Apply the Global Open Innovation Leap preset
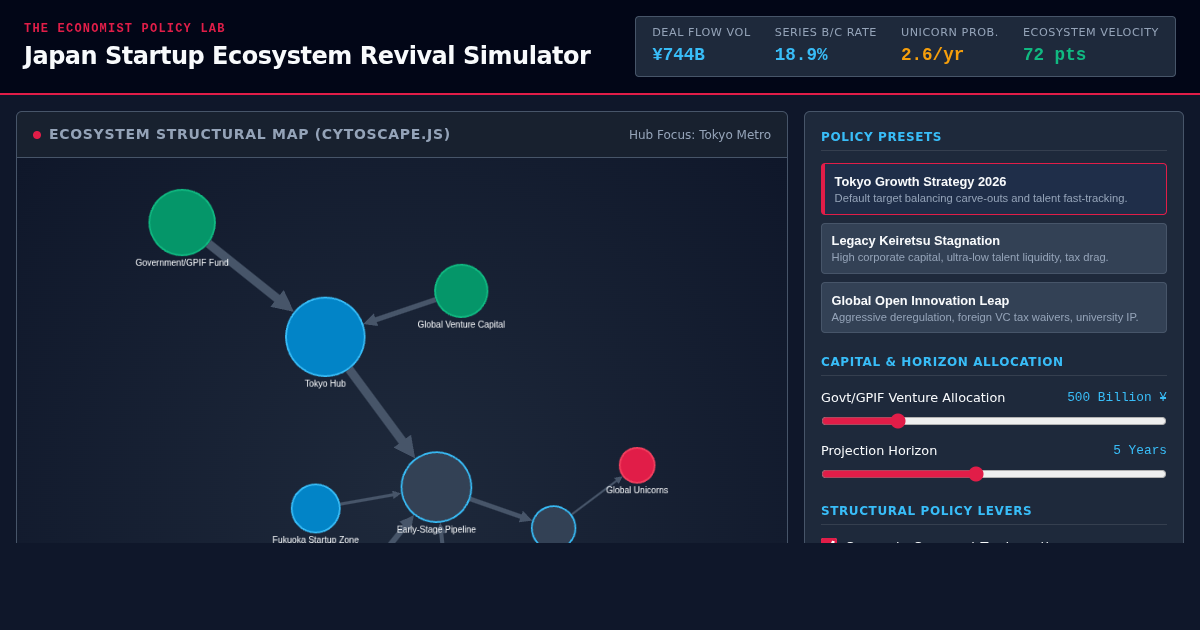Image resolution: width=1200 pixels, height=630 pixels. point(994,308)
